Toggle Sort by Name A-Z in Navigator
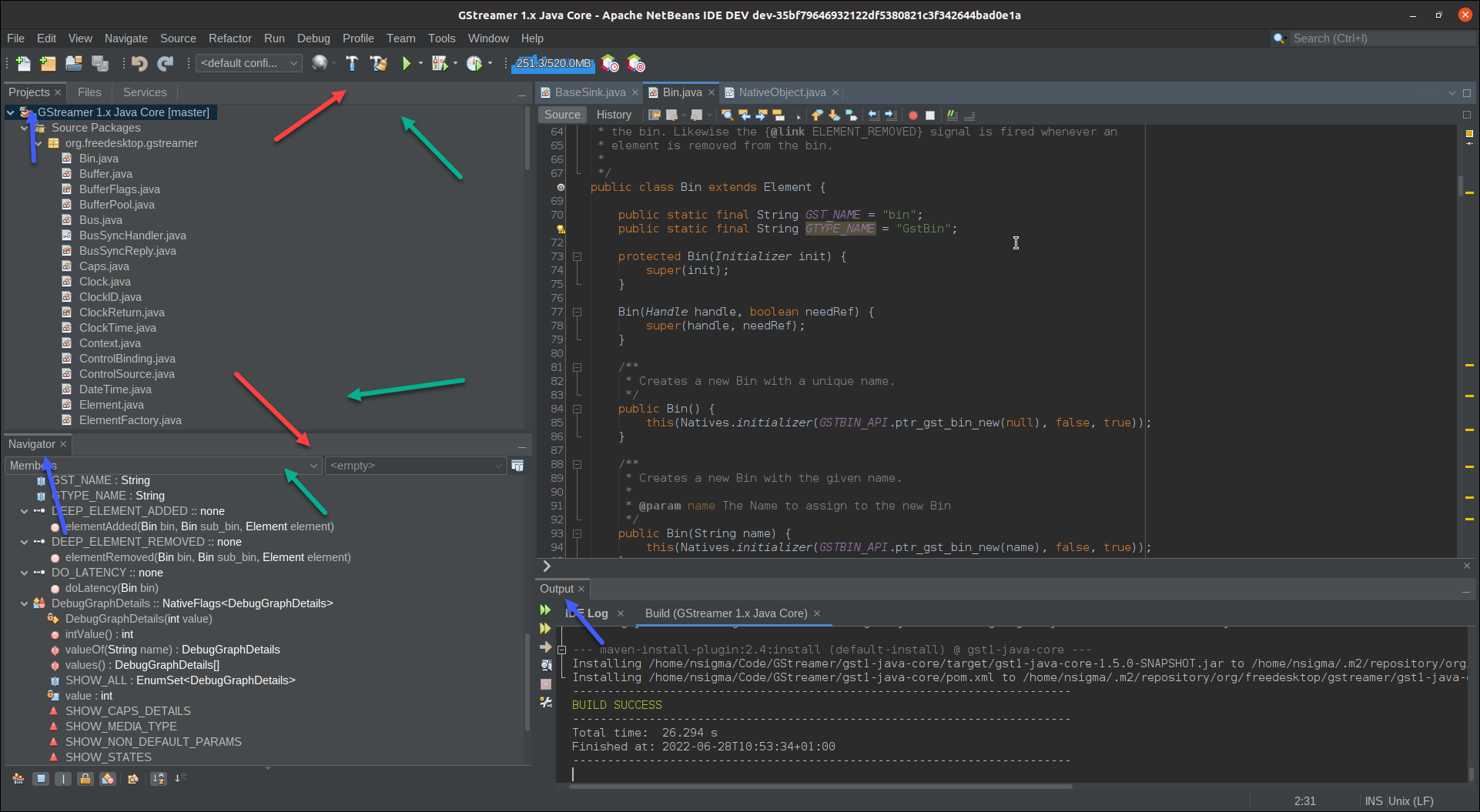1480x812 pixels. (158, 779)
